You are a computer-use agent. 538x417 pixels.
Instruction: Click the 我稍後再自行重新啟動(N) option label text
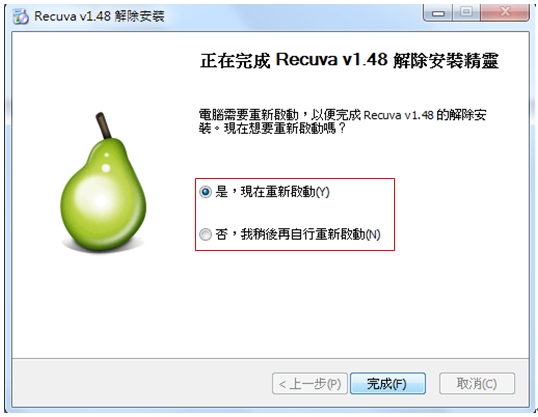point(311,234)
